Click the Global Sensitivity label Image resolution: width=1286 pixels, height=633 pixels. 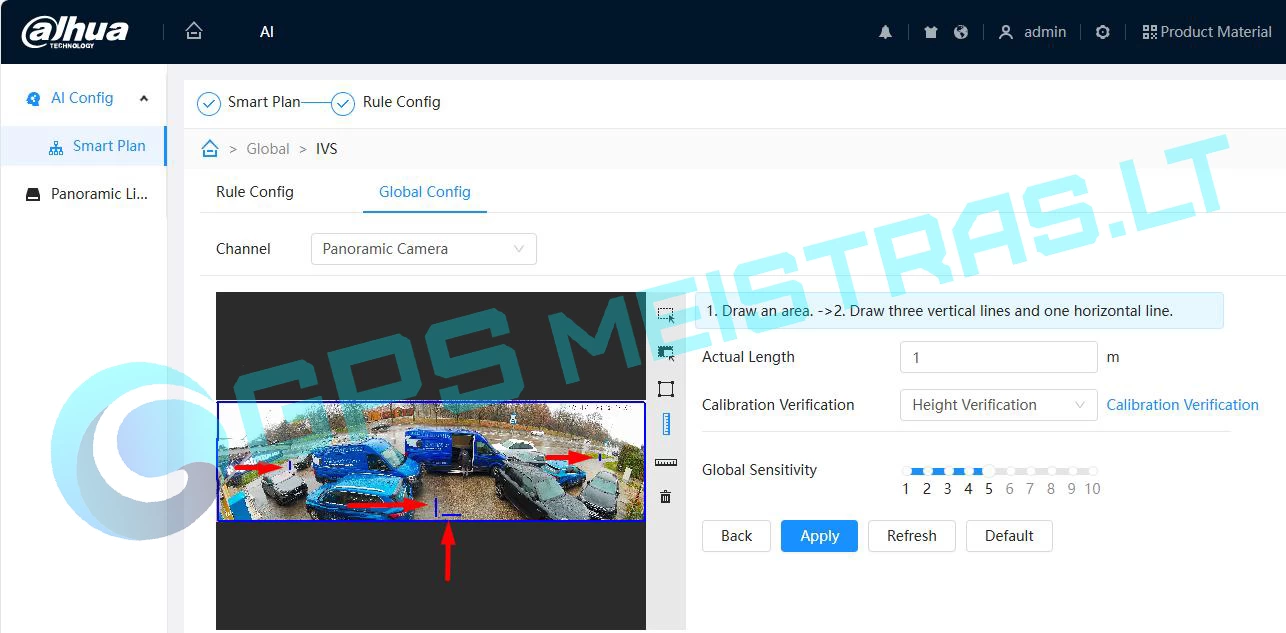pos(760,470)
